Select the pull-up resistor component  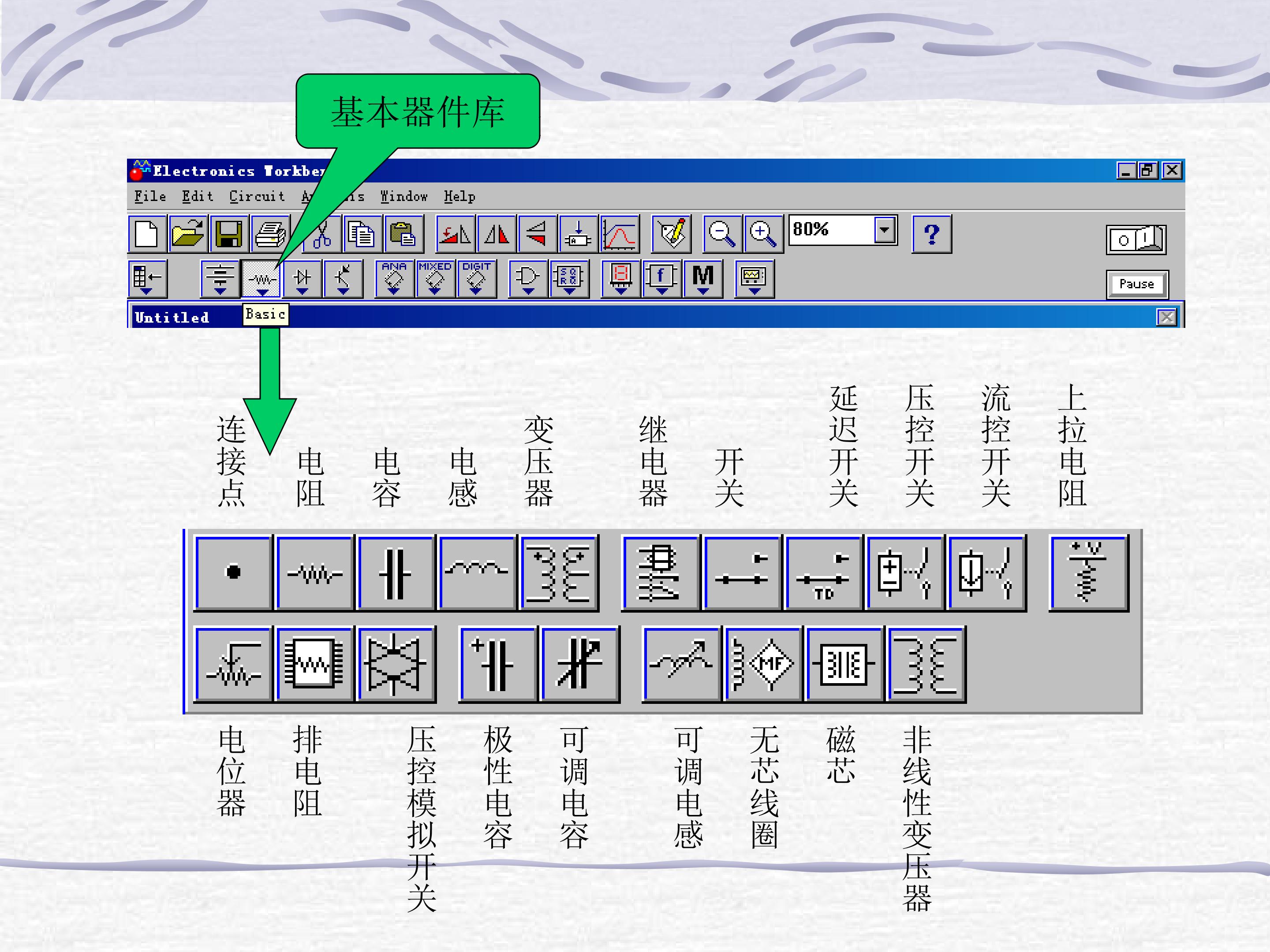click(1089, 573)
